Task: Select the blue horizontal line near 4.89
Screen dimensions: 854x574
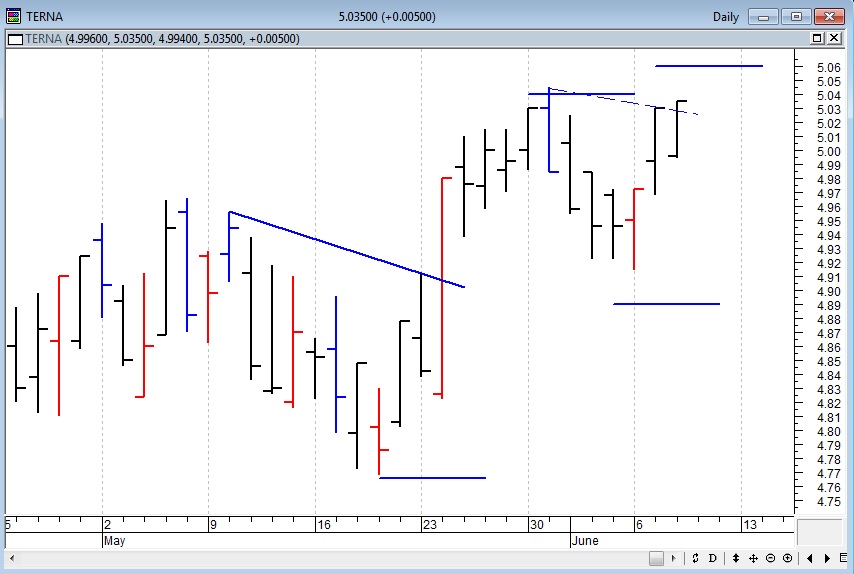Action: pyautogui.click(x=667, y=304)
